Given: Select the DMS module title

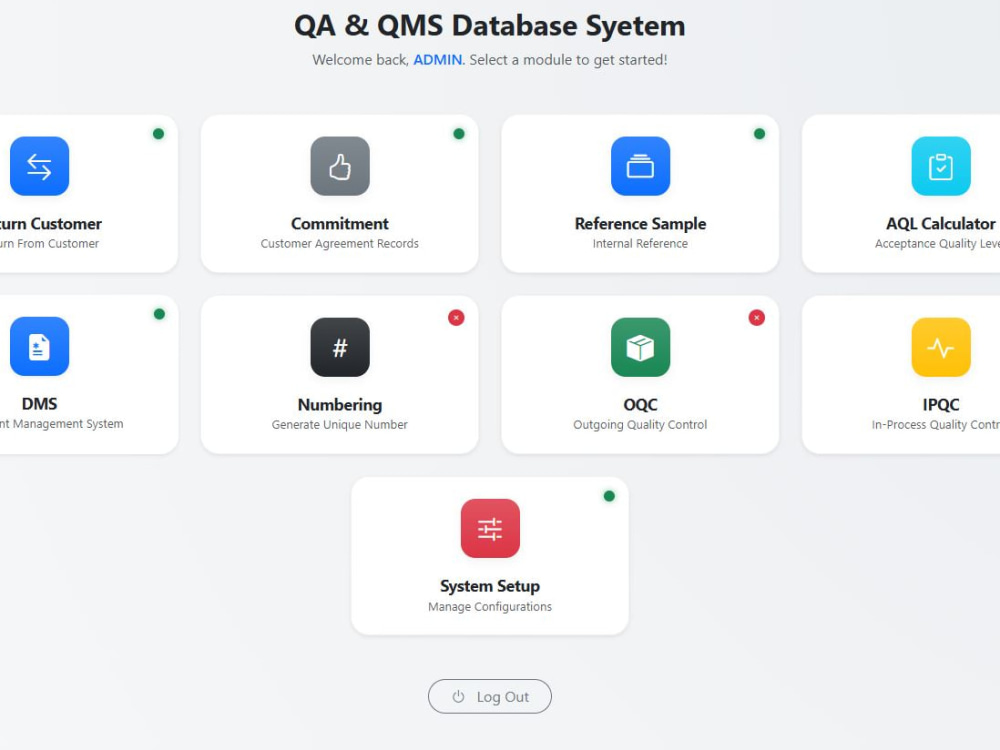Looking at the screenshot, I should (40, 404).
